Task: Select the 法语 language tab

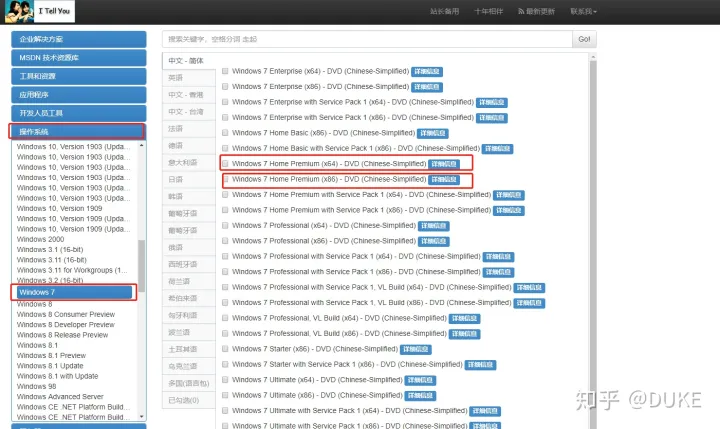Action: 189,129
